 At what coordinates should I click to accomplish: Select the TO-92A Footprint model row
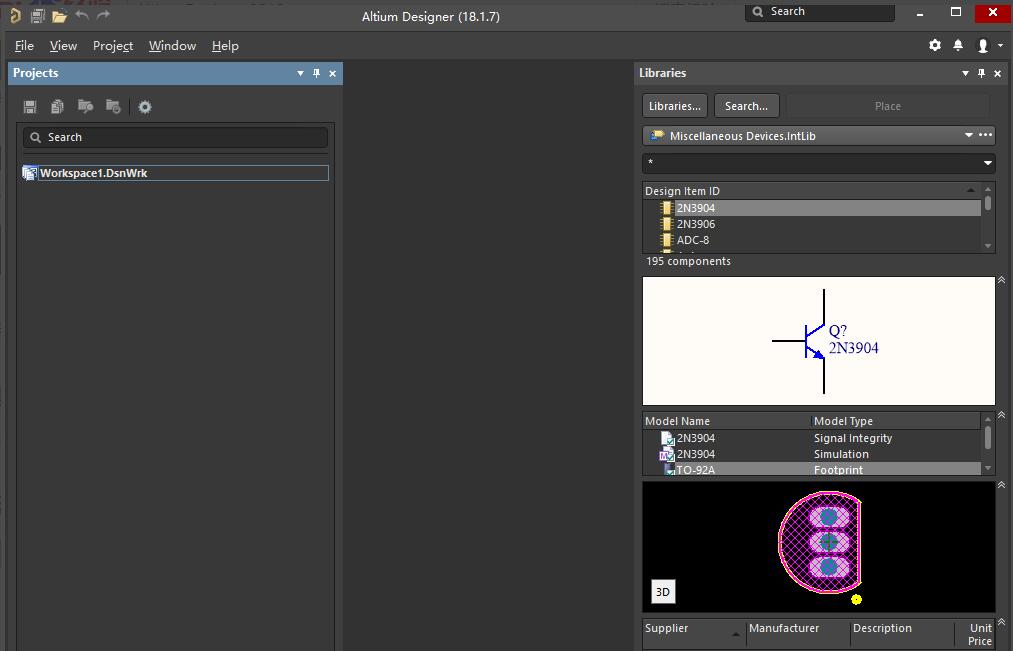point(812,470)
